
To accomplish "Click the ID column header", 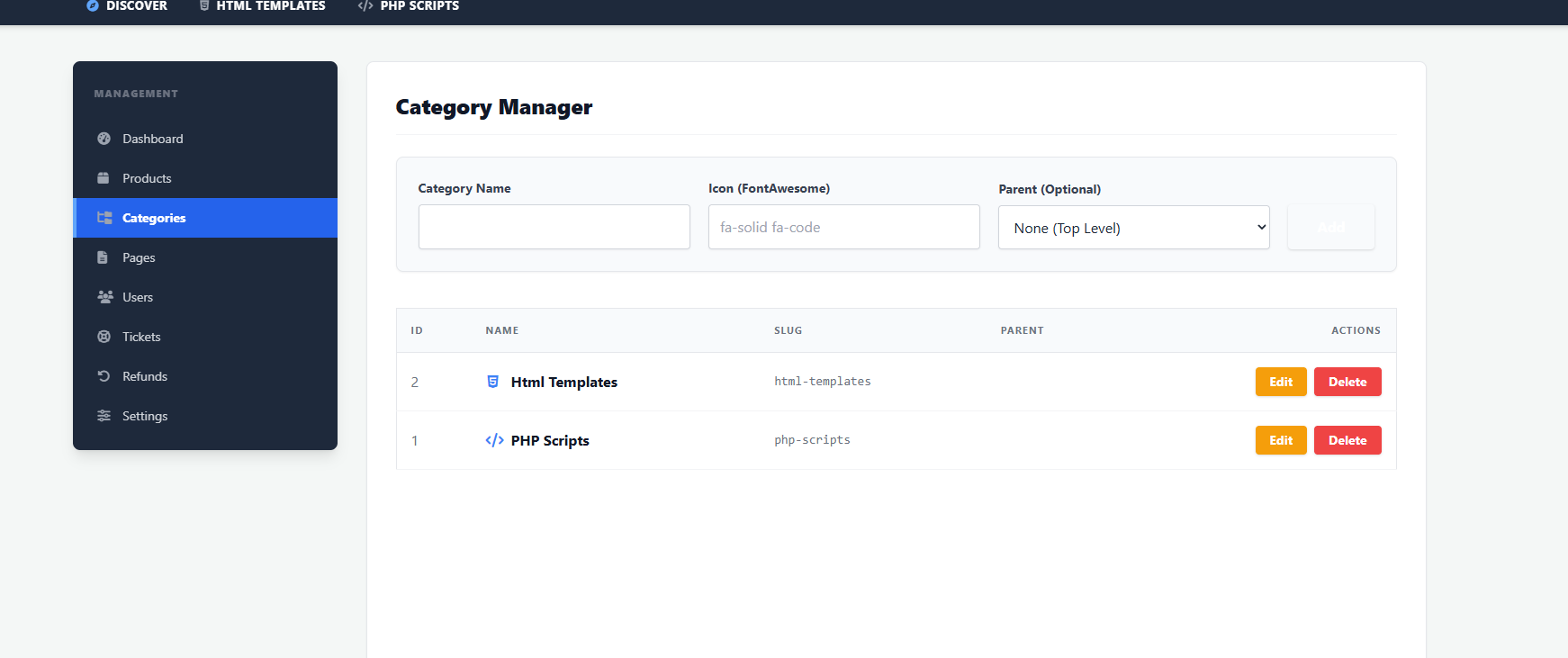I will [417, 330].
